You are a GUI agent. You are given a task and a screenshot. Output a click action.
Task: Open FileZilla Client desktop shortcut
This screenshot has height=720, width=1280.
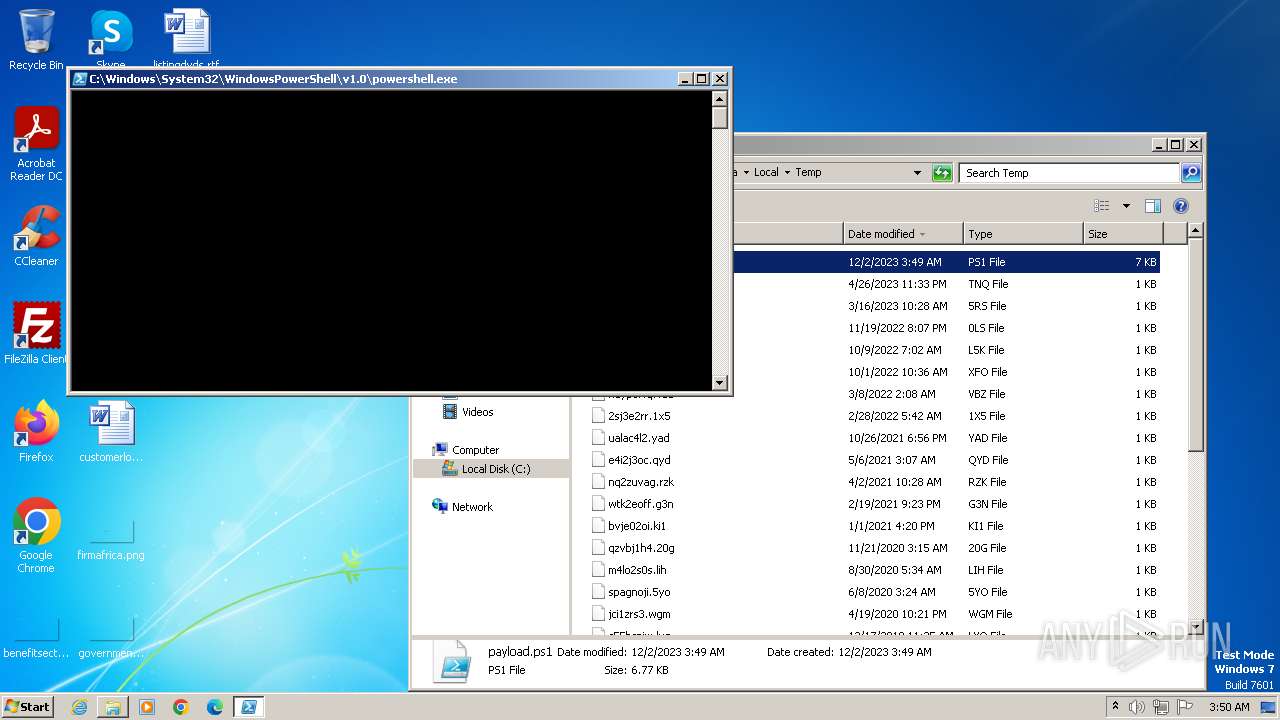[x=36, y=334]
